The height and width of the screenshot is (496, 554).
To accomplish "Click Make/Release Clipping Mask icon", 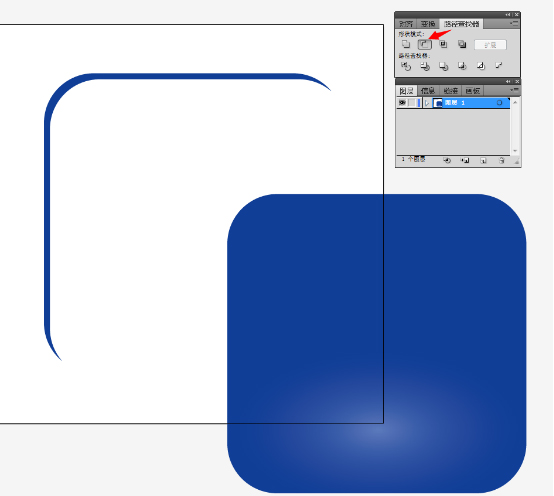I will pos(447,161).
